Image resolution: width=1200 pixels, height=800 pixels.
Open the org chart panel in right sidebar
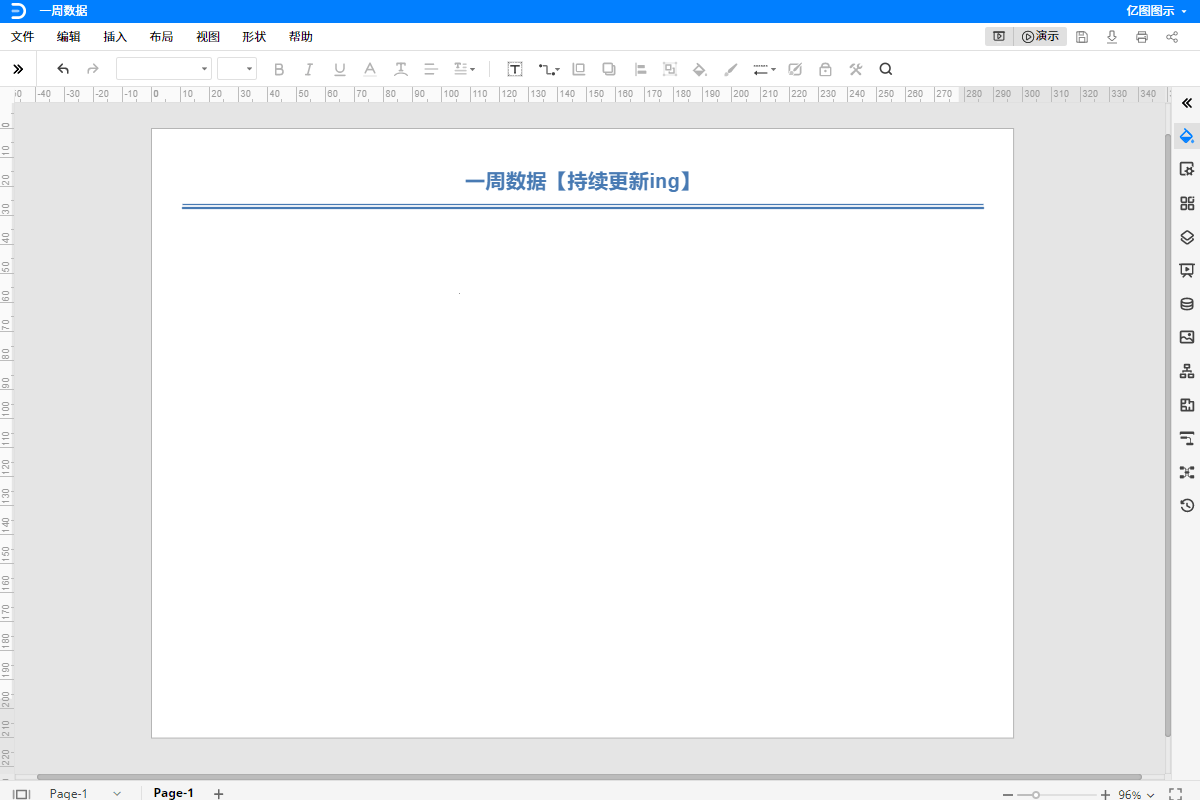coord(1187,371)
